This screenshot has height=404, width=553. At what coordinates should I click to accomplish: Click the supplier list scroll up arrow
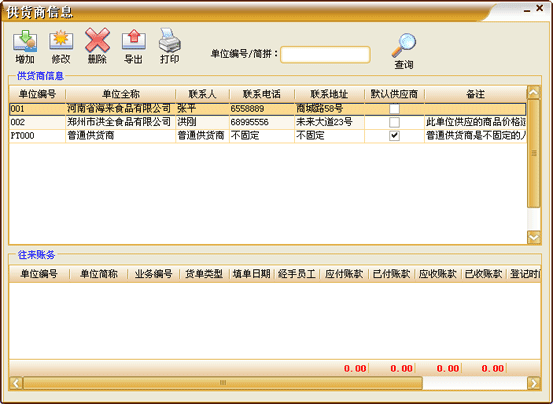point(534,93)
